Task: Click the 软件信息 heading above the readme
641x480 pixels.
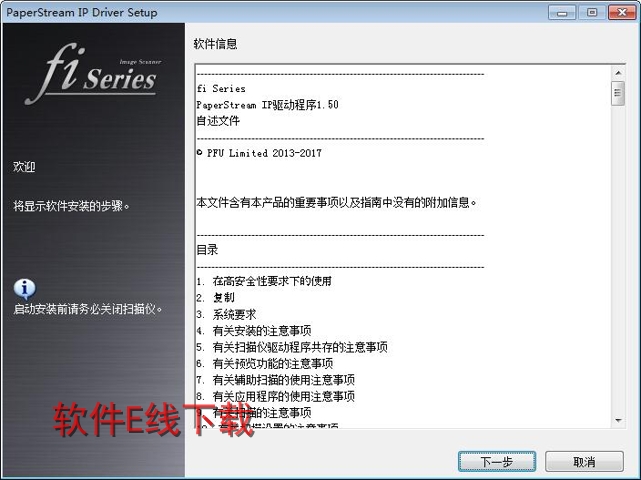Action: pos(215,44)
